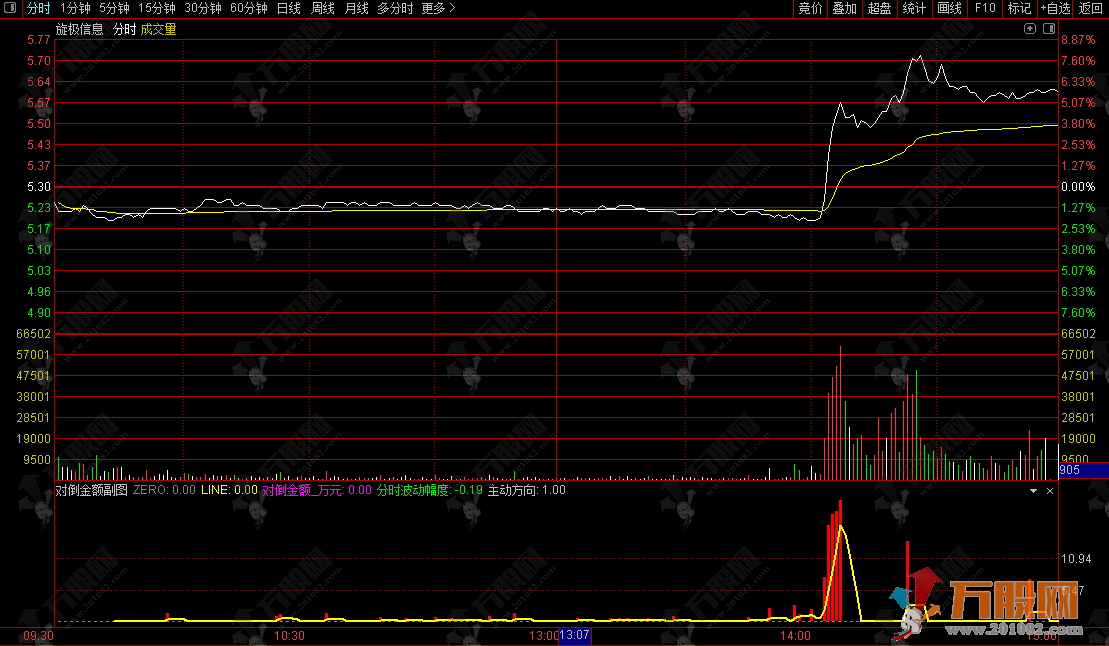Open the 超盘 toolbar button
Image resolution: width=1109 pixels, height=646 pixels.
click(x=879, y=8)
